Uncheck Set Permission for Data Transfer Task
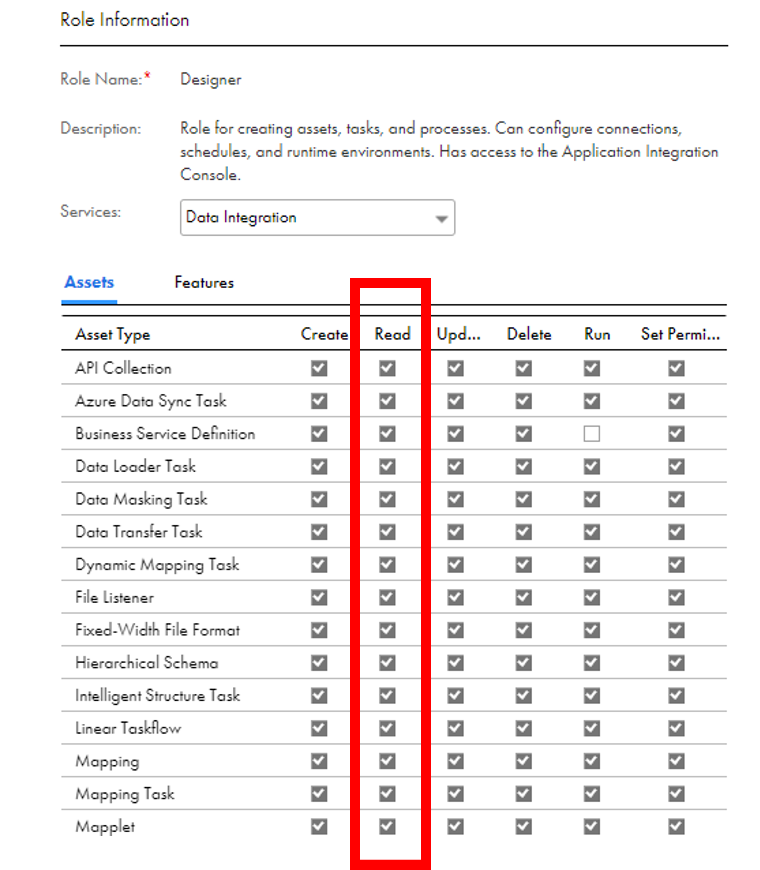Viewport: 760px width, 870px height. [676, 532]
